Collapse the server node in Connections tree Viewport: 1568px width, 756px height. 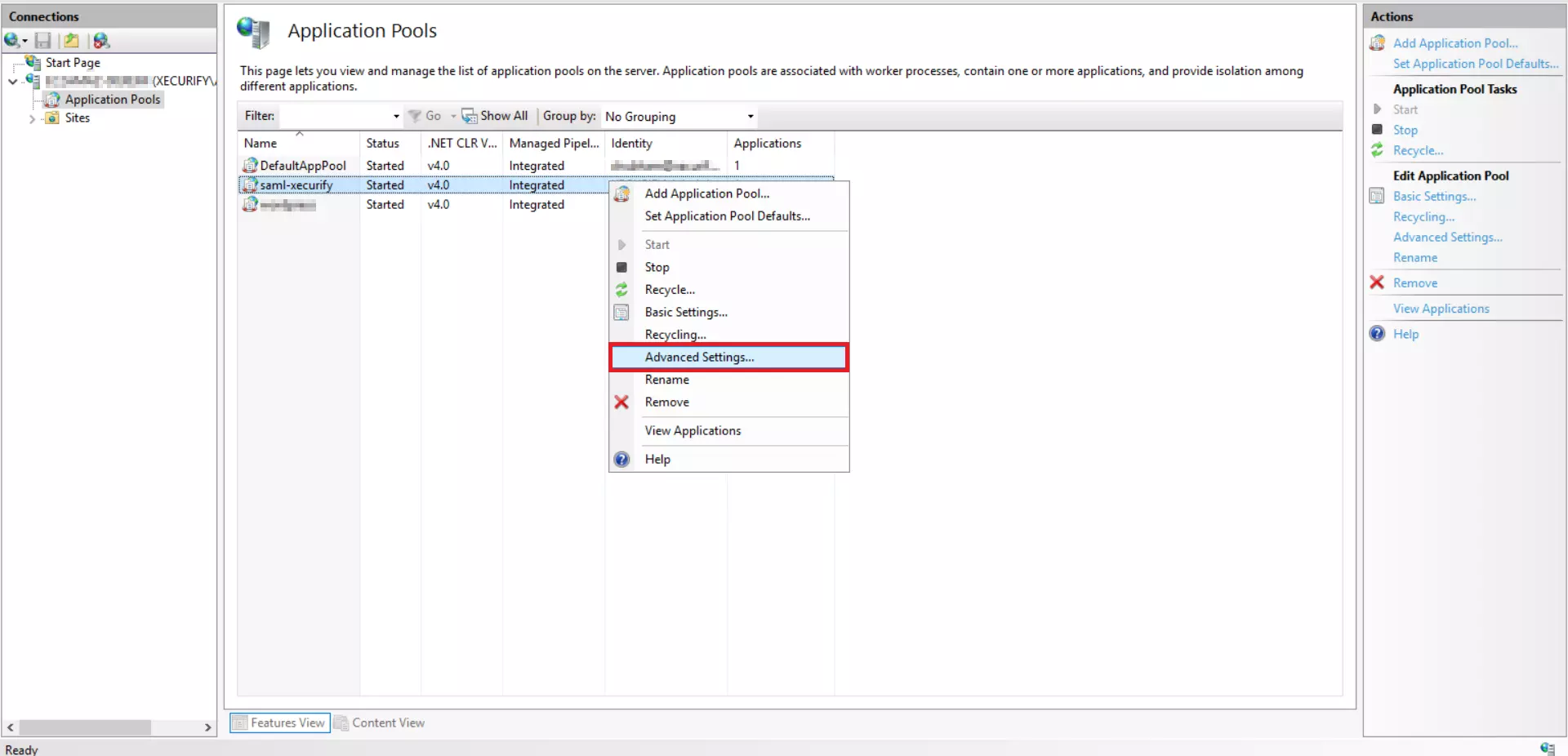coord(12,81)
